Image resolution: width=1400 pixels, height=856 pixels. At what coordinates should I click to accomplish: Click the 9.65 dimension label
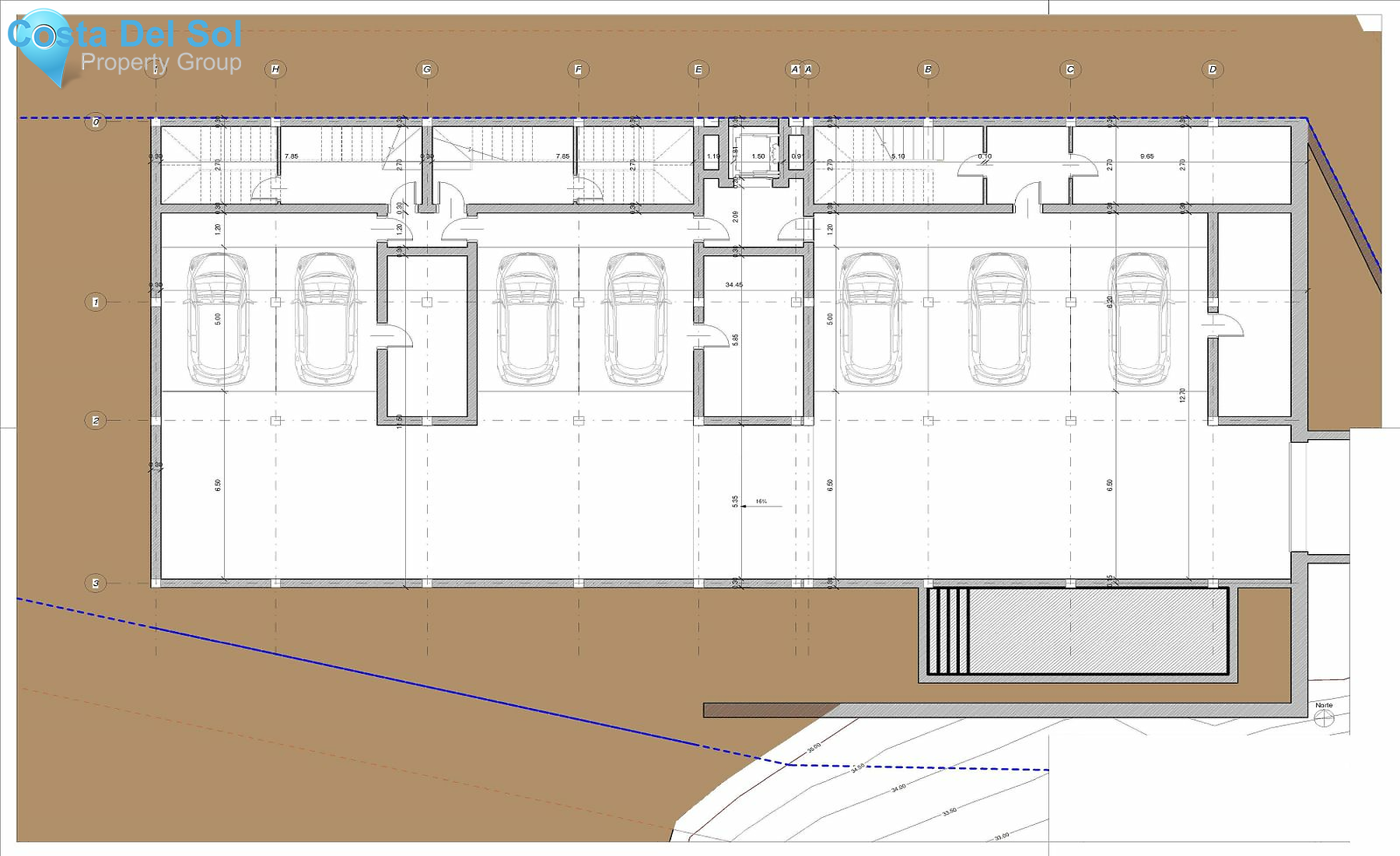1146,156
